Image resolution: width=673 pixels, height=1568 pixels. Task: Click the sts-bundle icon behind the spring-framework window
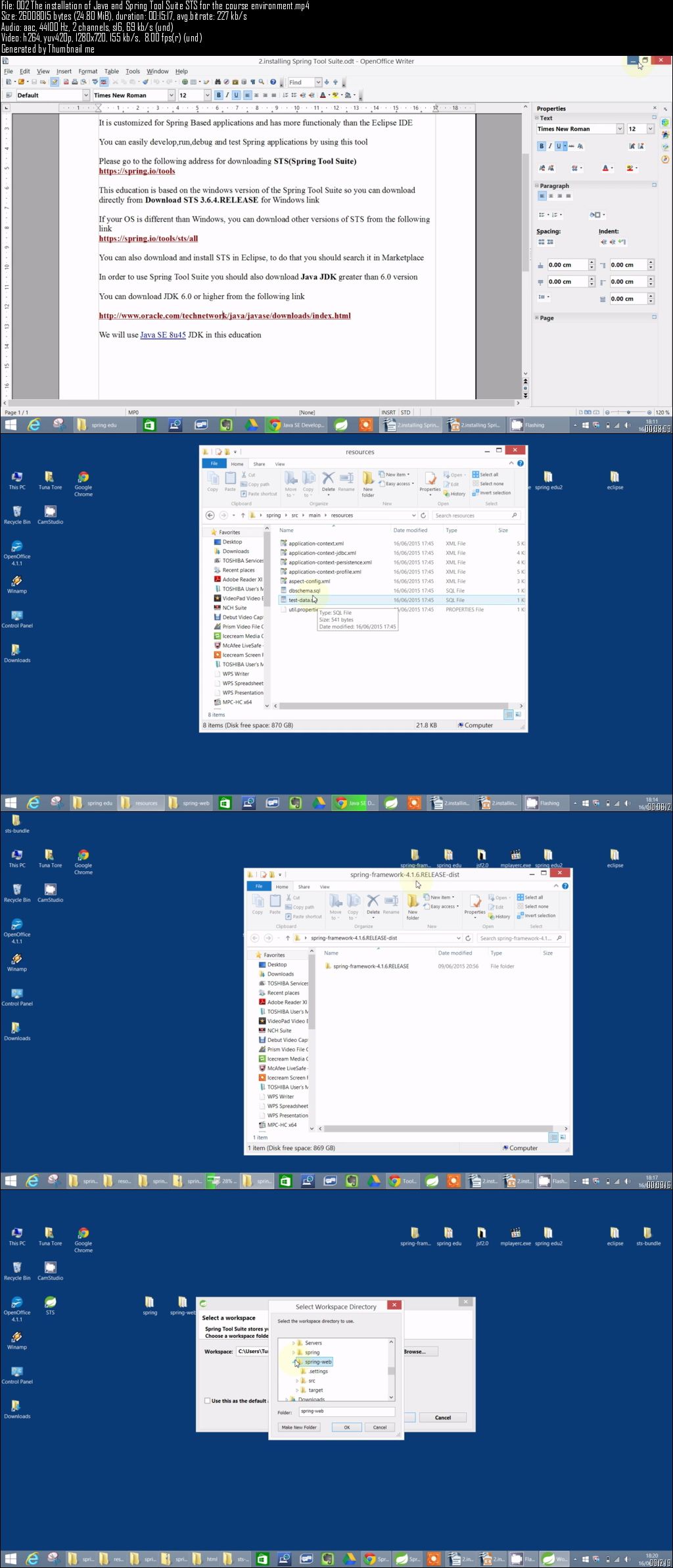(x=16, y=823)
